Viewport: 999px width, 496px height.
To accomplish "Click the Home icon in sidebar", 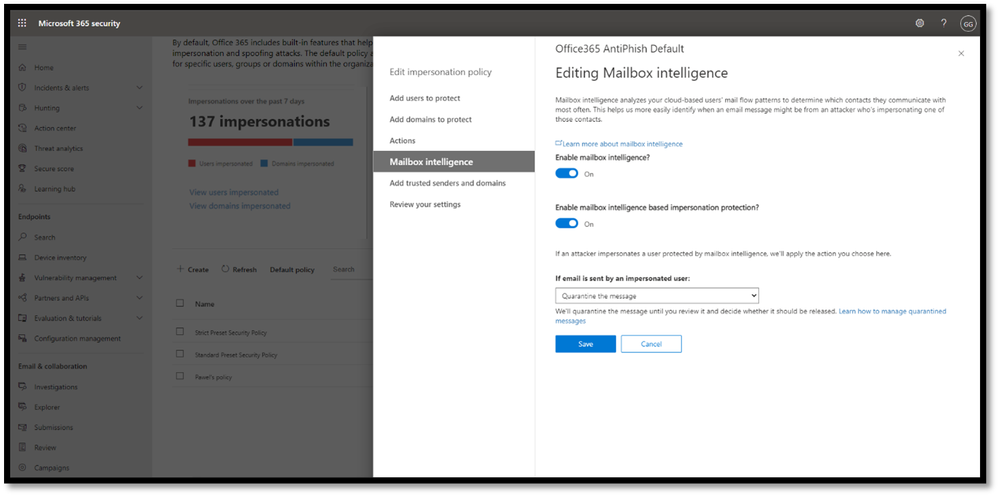I will (22, 67).
